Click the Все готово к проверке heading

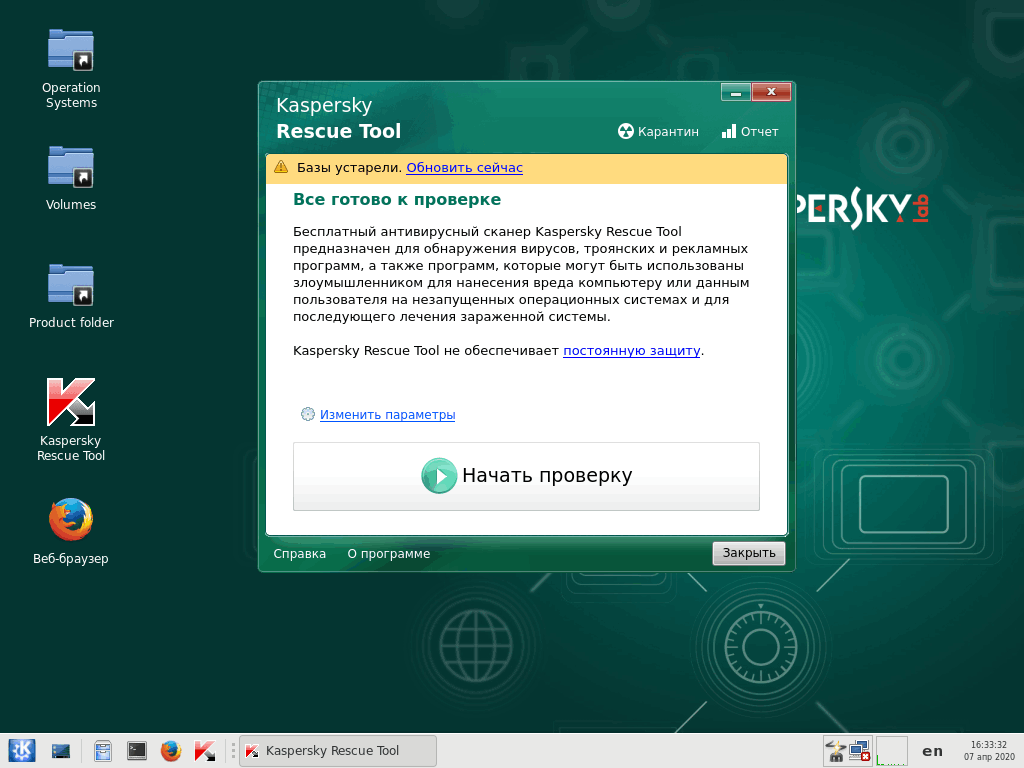[x=397, y=200]
